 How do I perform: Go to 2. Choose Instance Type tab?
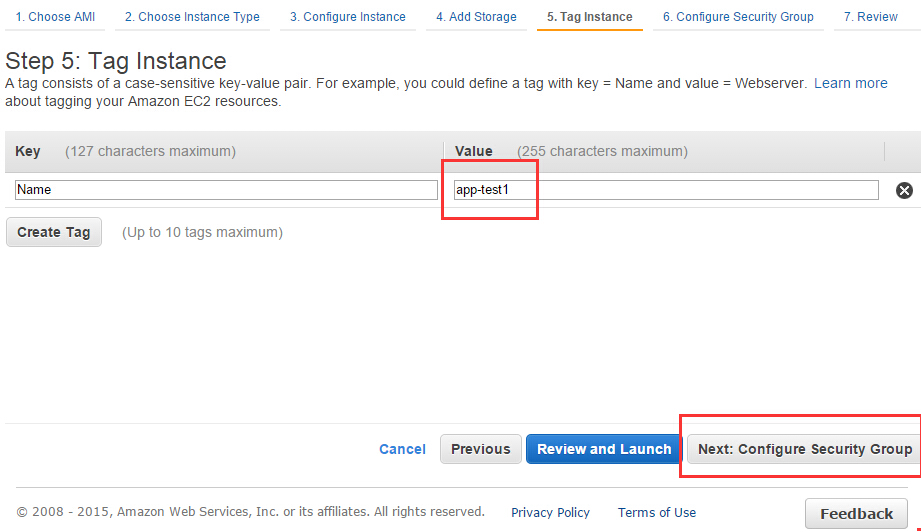tap(192, 17)
